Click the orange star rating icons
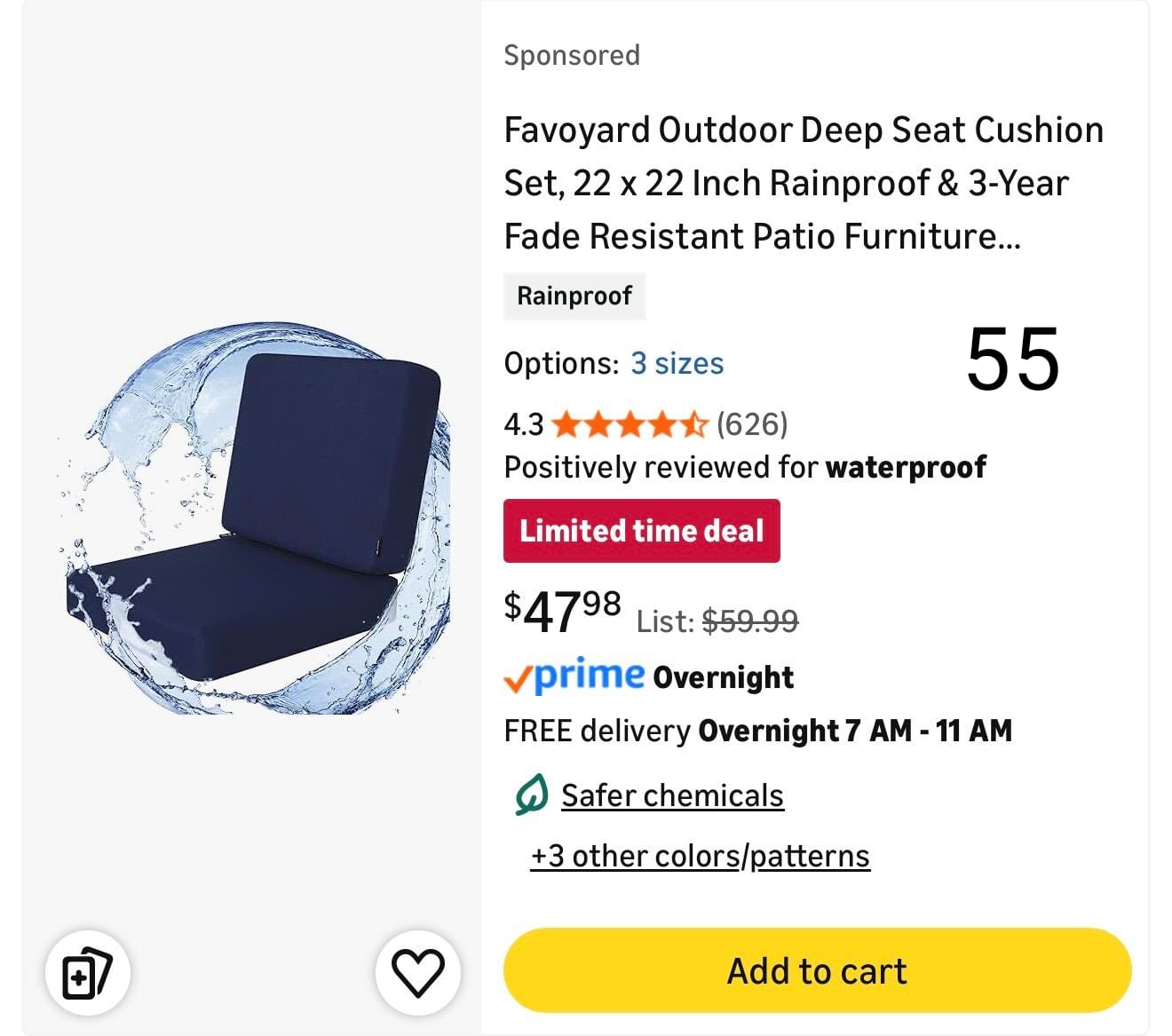The height and width of the screenshot is (1036, 1172). (x=630, y=425)
